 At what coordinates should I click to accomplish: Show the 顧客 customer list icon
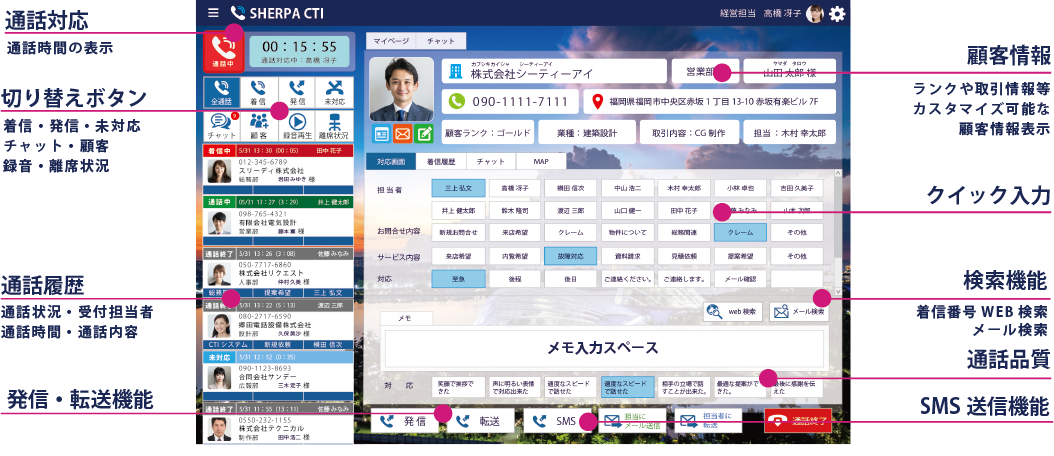tap(260, 124)
